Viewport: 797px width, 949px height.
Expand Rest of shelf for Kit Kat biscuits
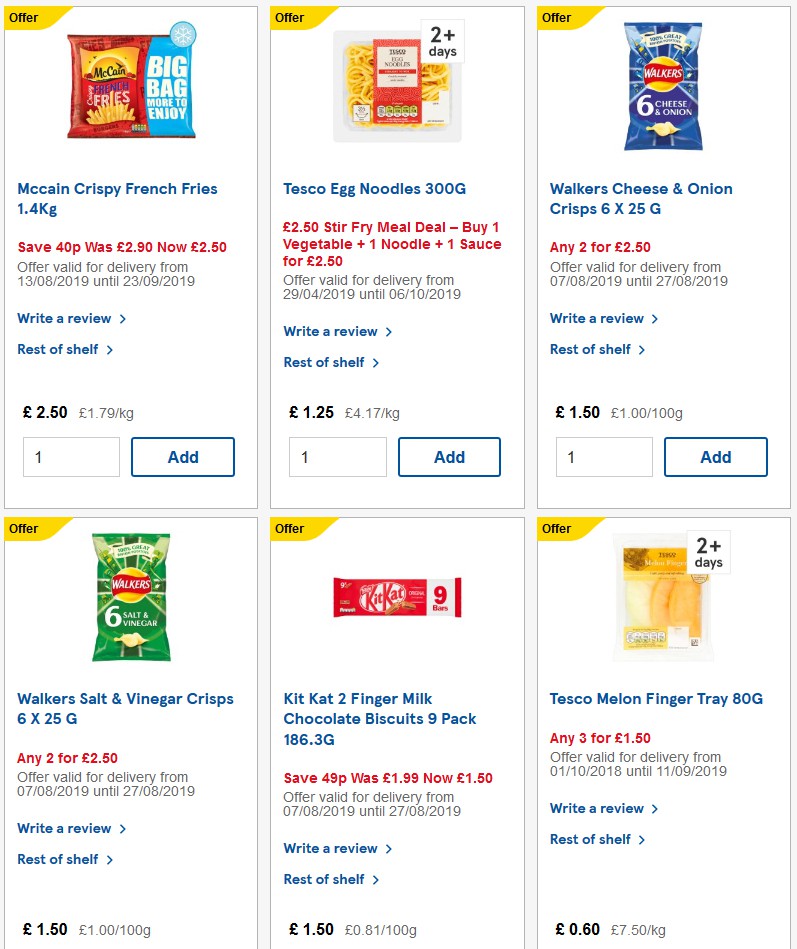pyautogui.click(x=325, y=879)
